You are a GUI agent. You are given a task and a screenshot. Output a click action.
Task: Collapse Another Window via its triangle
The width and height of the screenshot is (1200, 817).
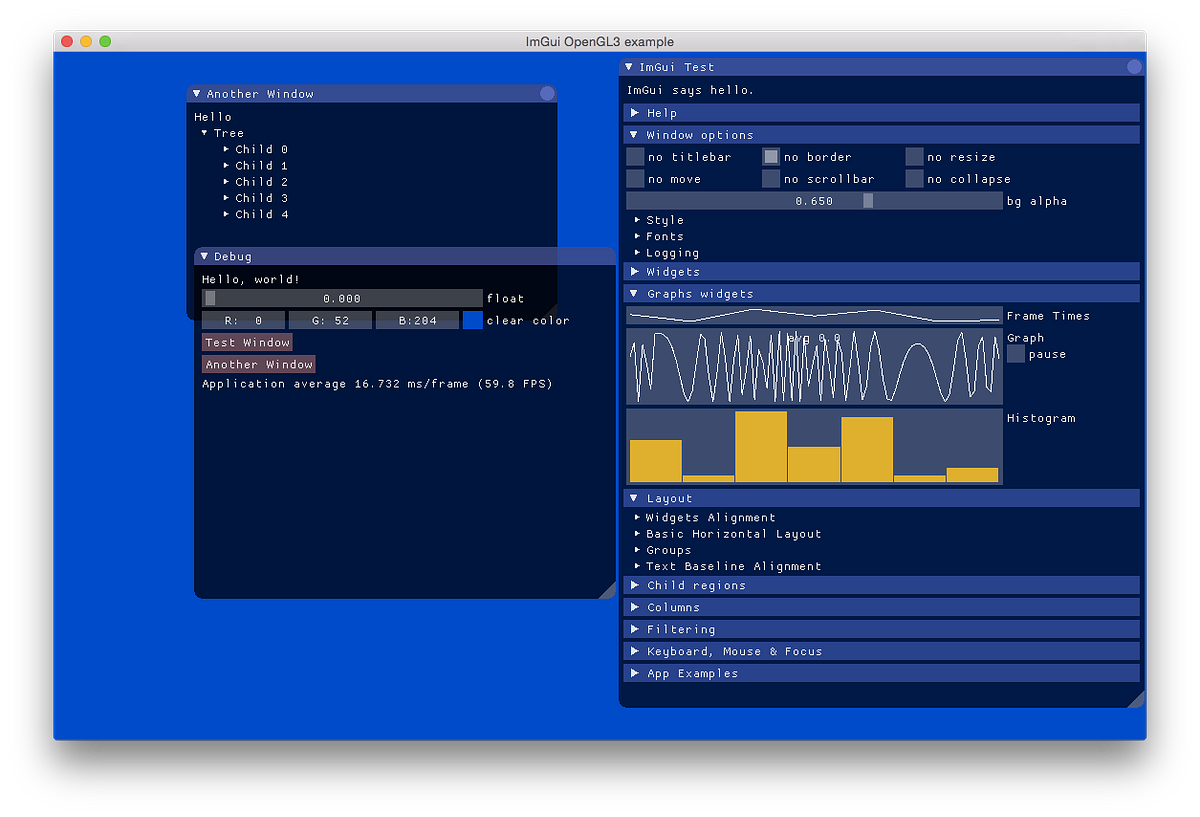click(196, 93)
